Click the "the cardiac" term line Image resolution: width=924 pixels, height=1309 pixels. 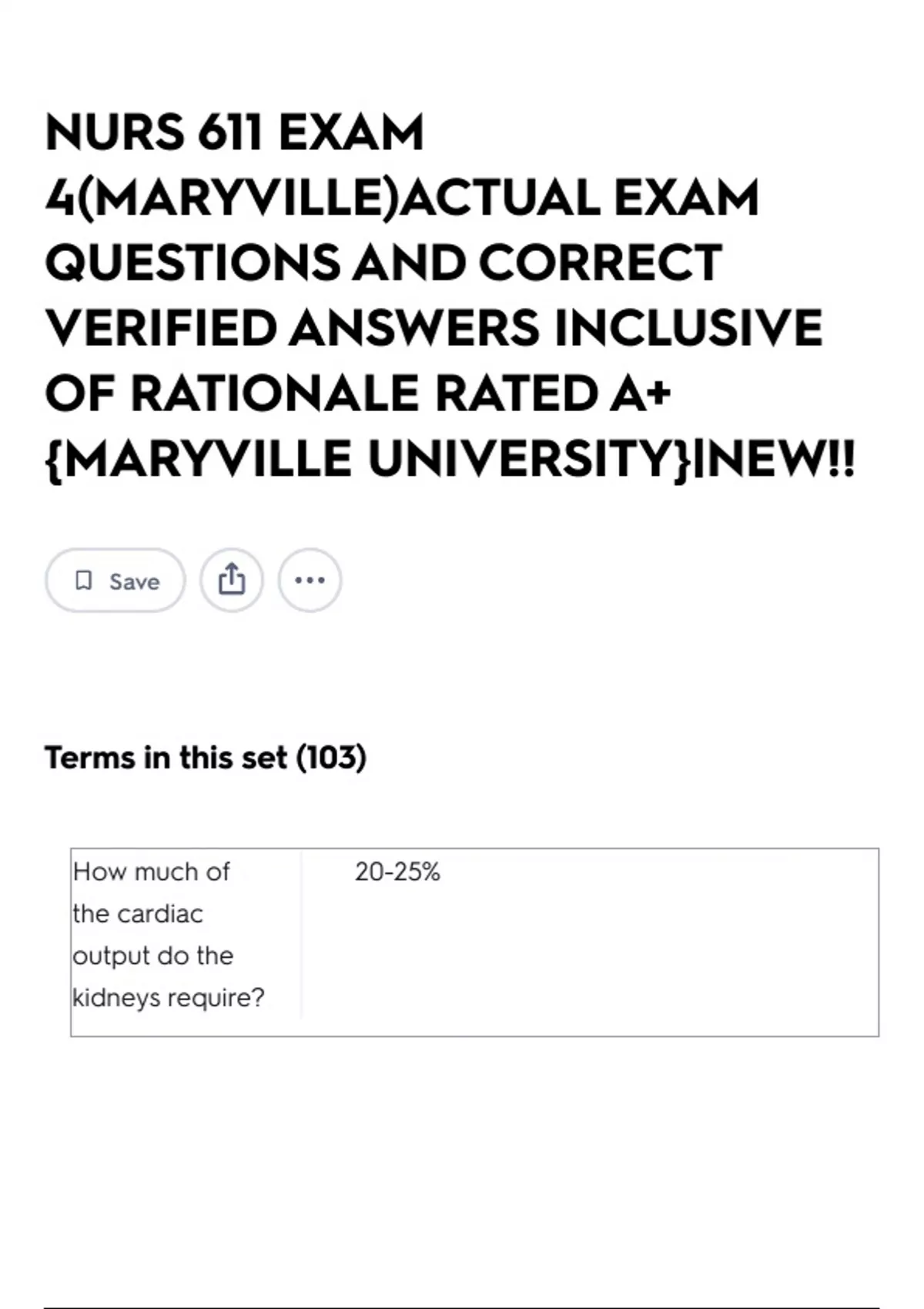[x=138, y=914]
